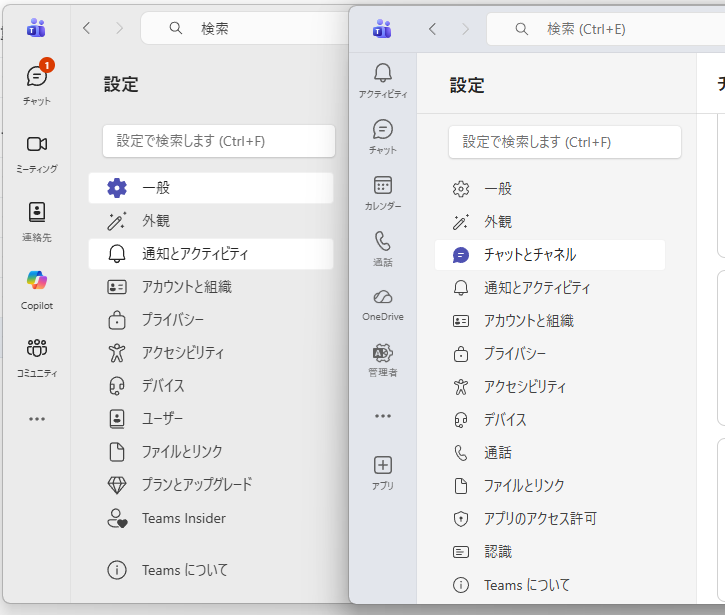The image size is (725, 615).
Task: Select ファイルとリンク in left window settings
Action: pyautogui.click(x=211, y=452)
